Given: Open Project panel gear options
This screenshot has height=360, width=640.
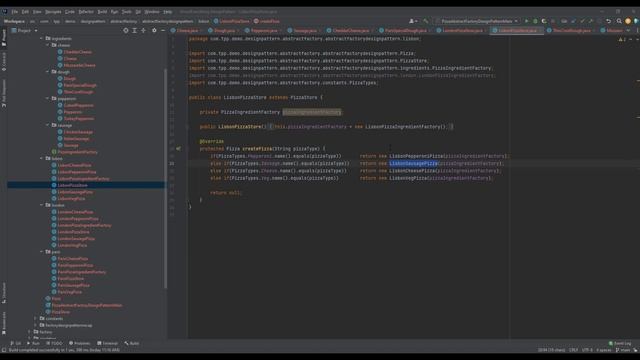Looking at the screenshot, I should pos(154,31).
